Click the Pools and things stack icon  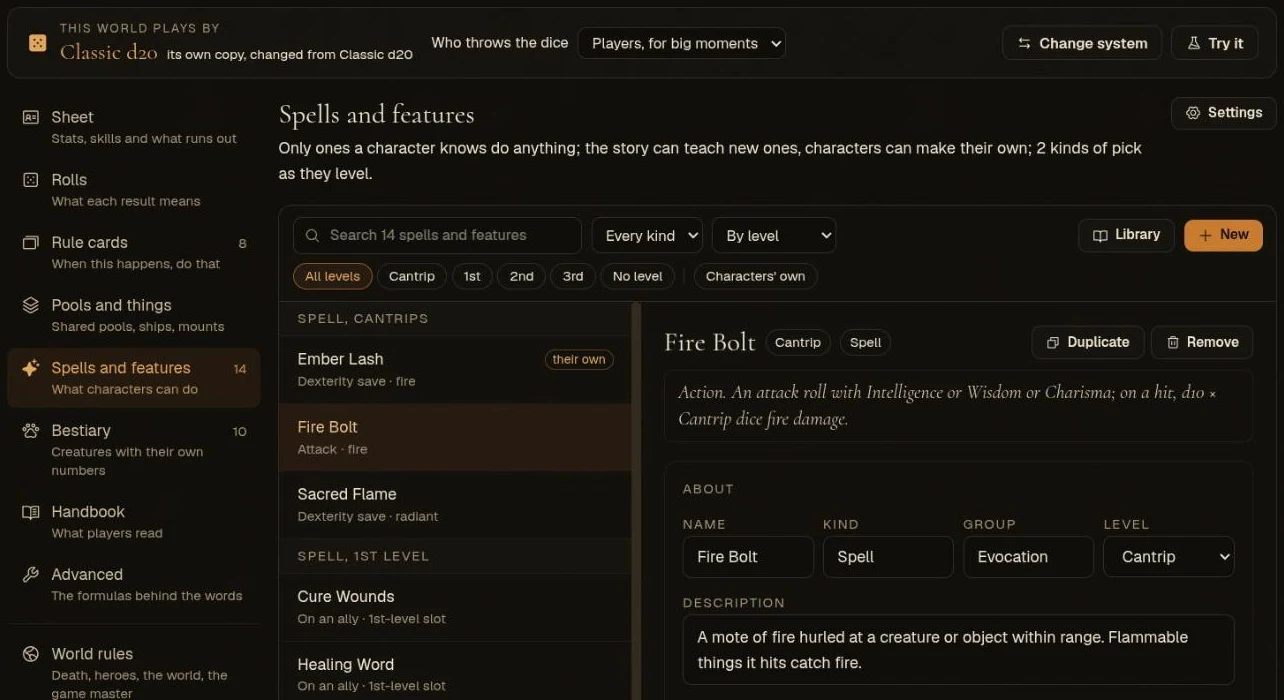(x=31, y=305)
